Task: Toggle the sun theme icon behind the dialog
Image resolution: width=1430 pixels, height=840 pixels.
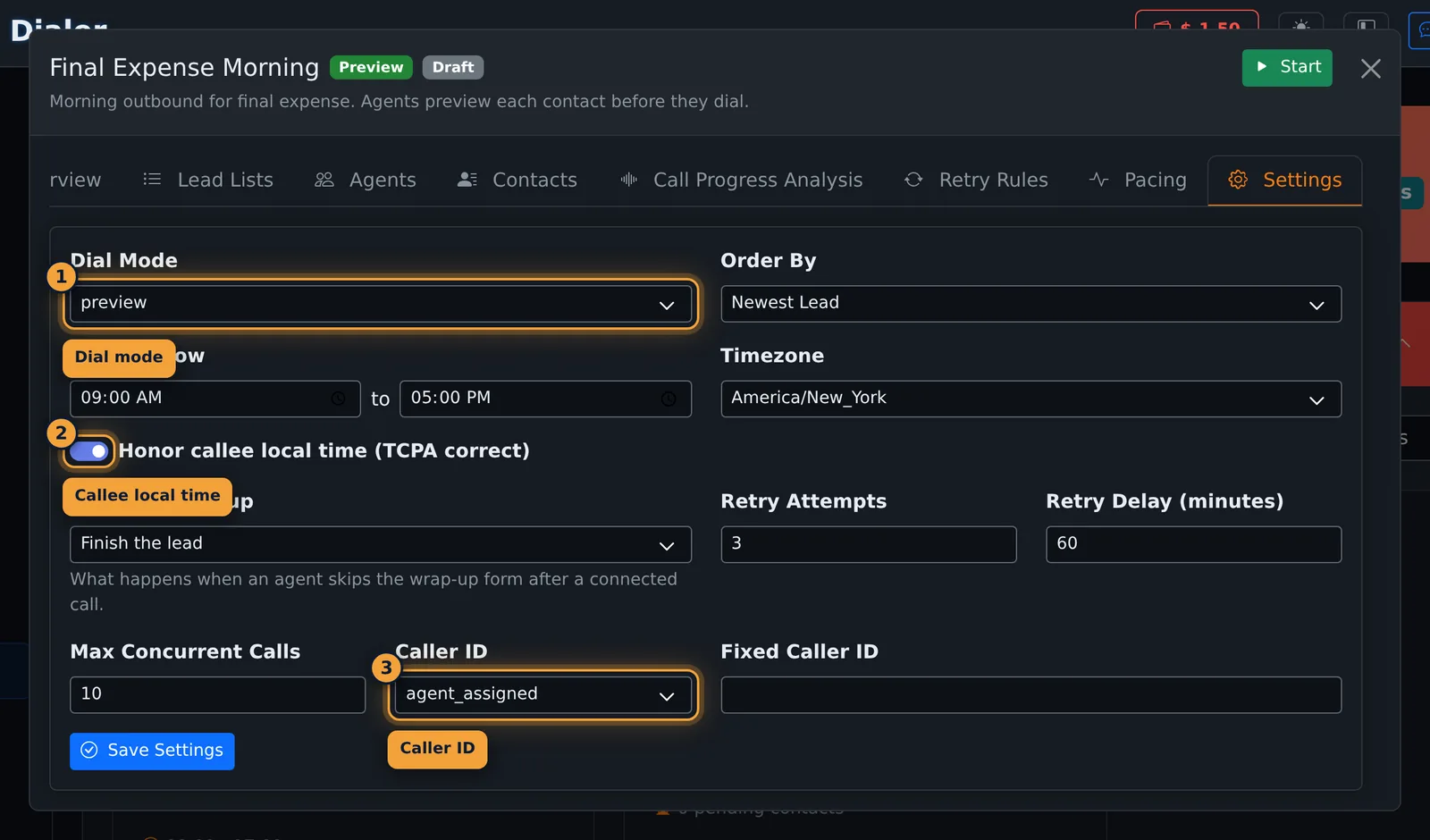Action: click(x=1300, y=25)
